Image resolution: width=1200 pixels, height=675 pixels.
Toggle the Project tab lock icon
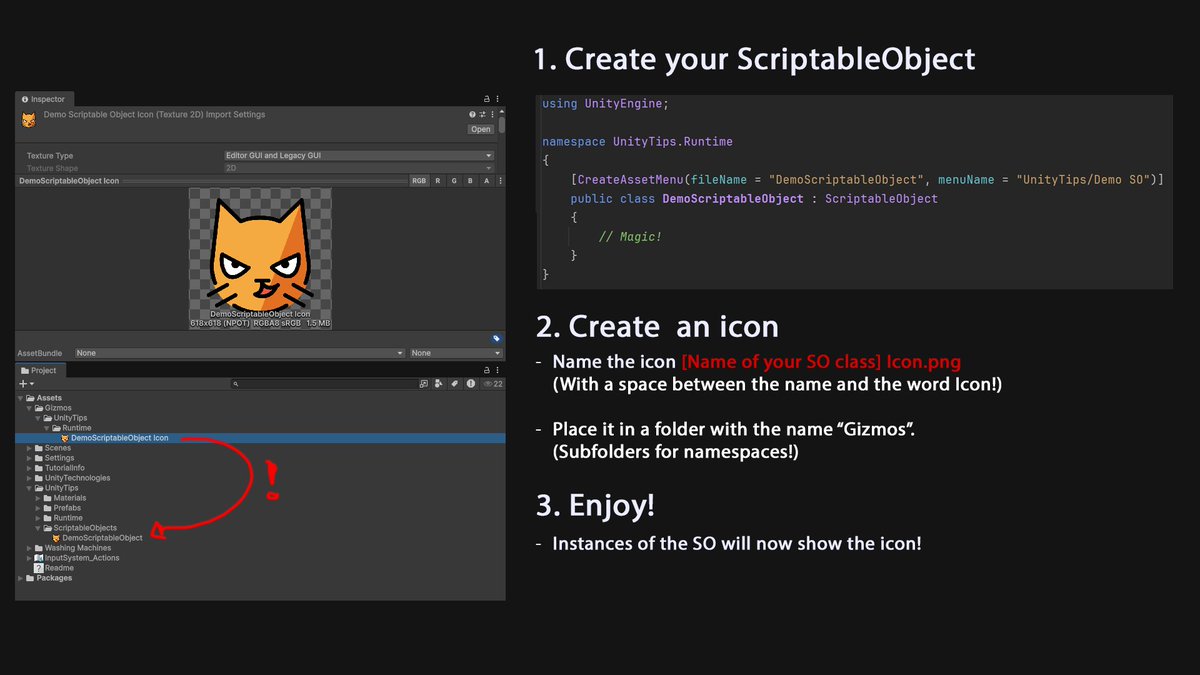486,370
